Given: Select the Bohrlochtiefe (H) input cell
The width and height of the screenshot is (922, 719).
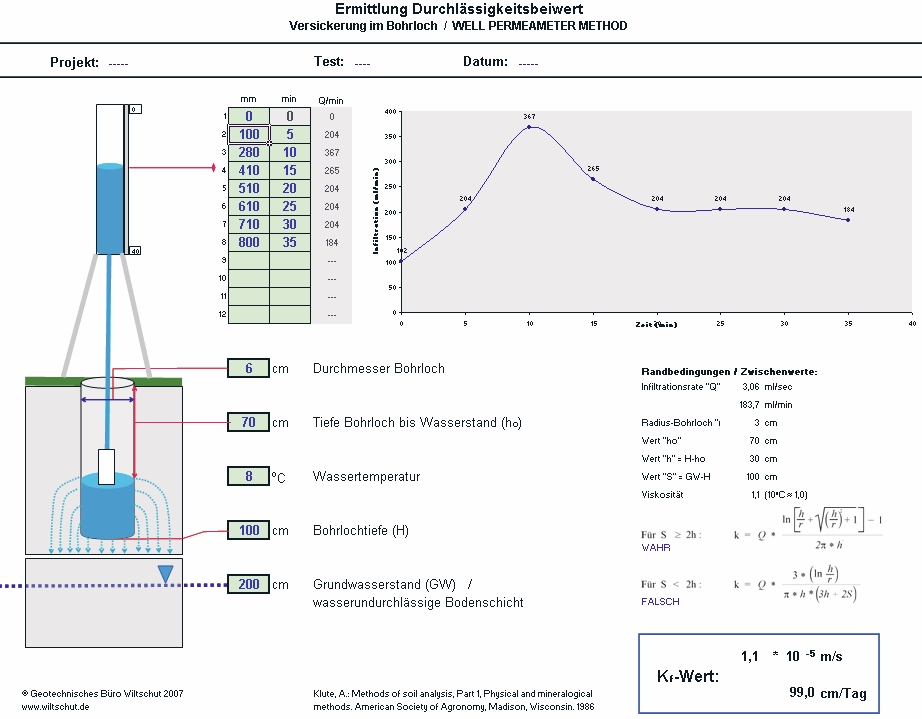Looking at the screenshot, I should (x=248, y=530).
